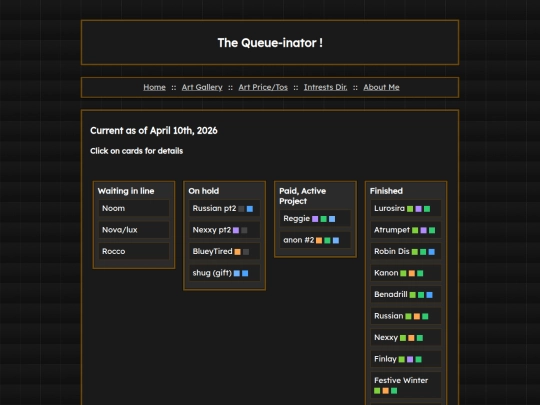The image size is (540, 405).
Task: Go to the Art Gallery page
Action: click(202, 87)
